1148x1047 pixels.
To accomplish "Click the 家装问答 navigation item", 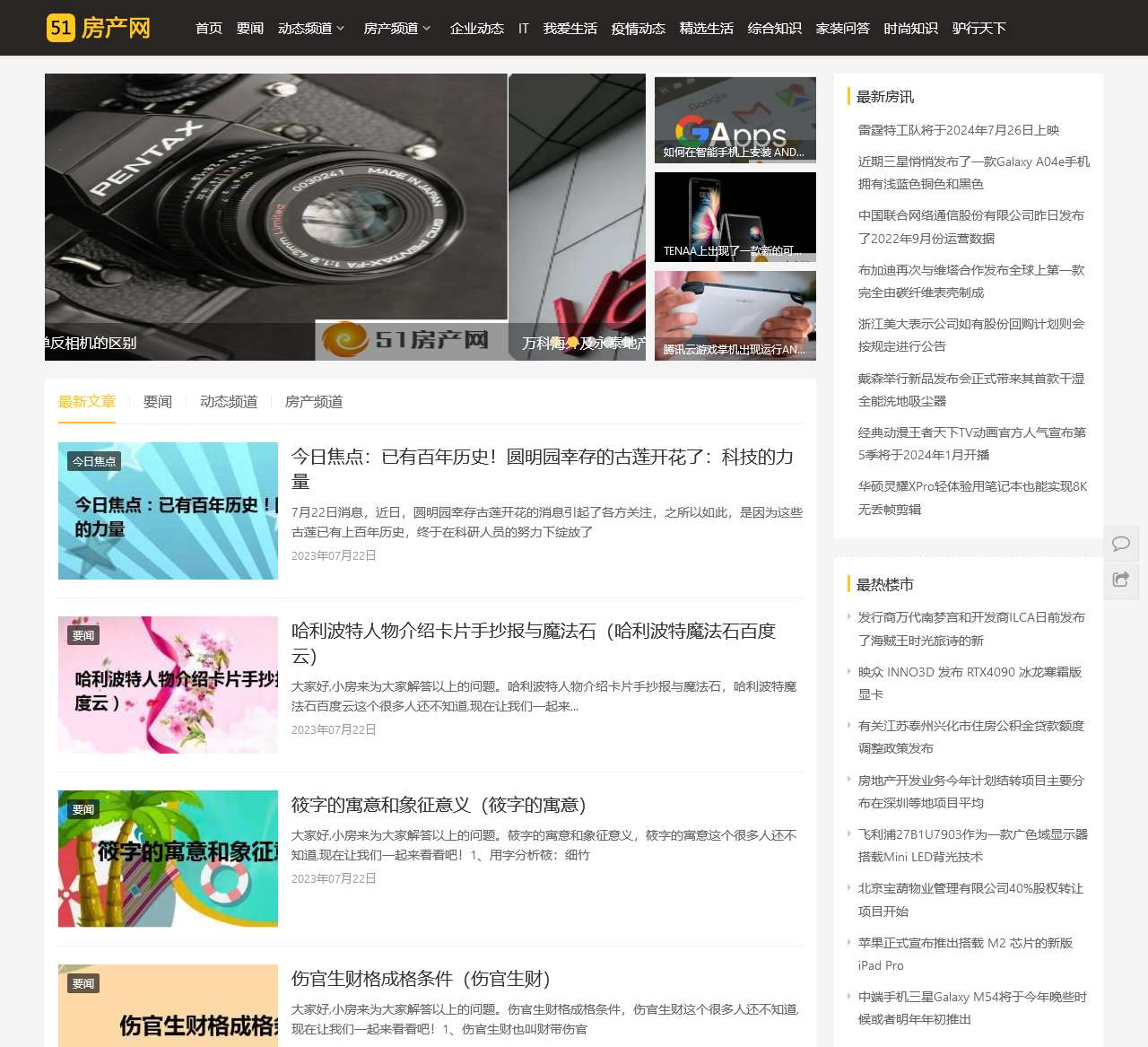I will point(843,28).
